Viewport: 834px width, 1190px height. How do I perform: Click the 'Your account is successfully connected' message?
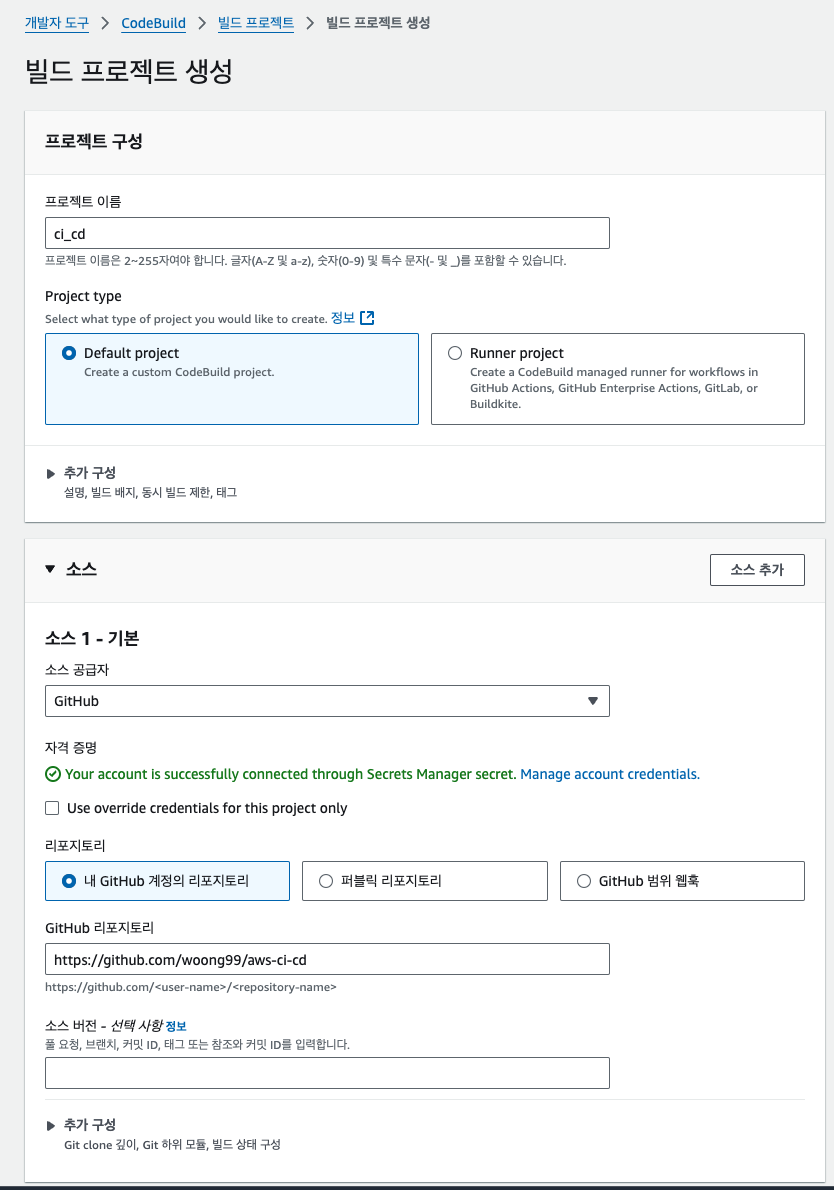click(x=291, y=774)
